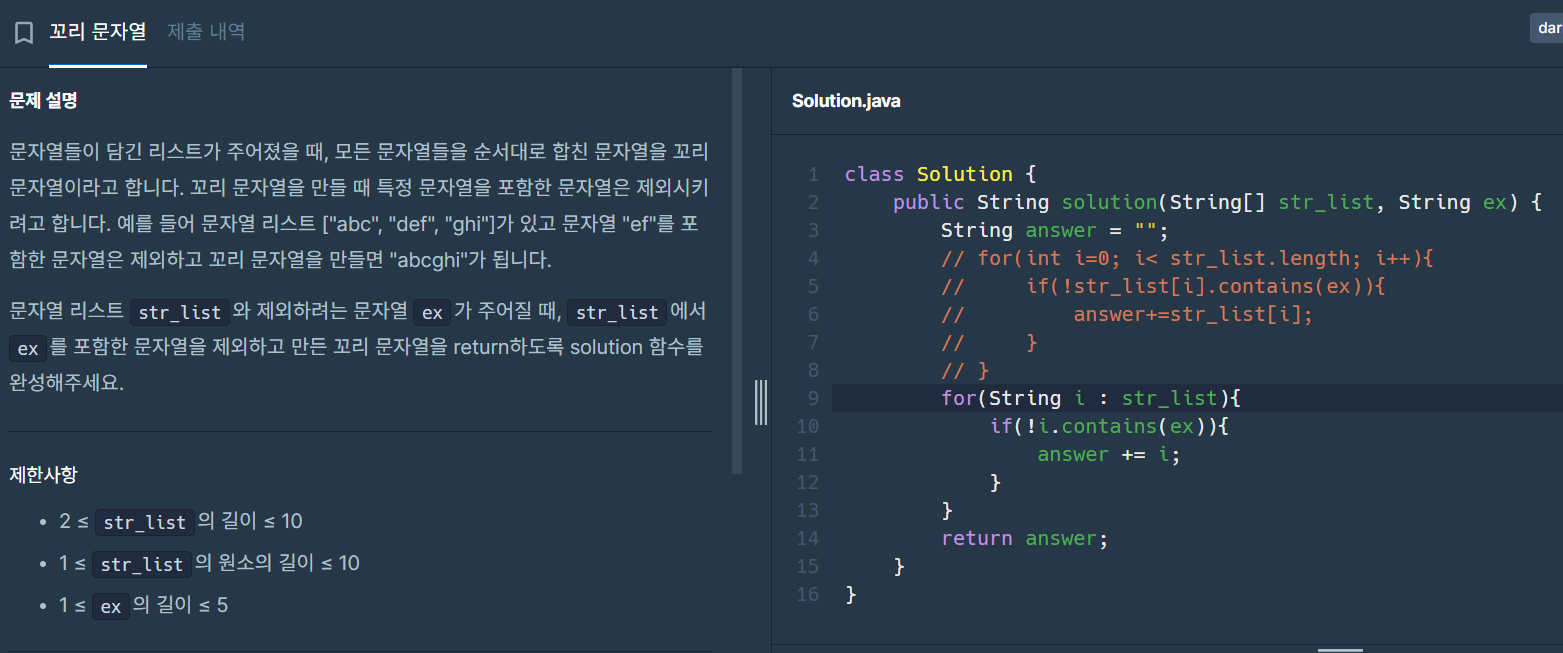Click the 'return answer;' line
1563x653 pixels.
tap(1025, 538)
